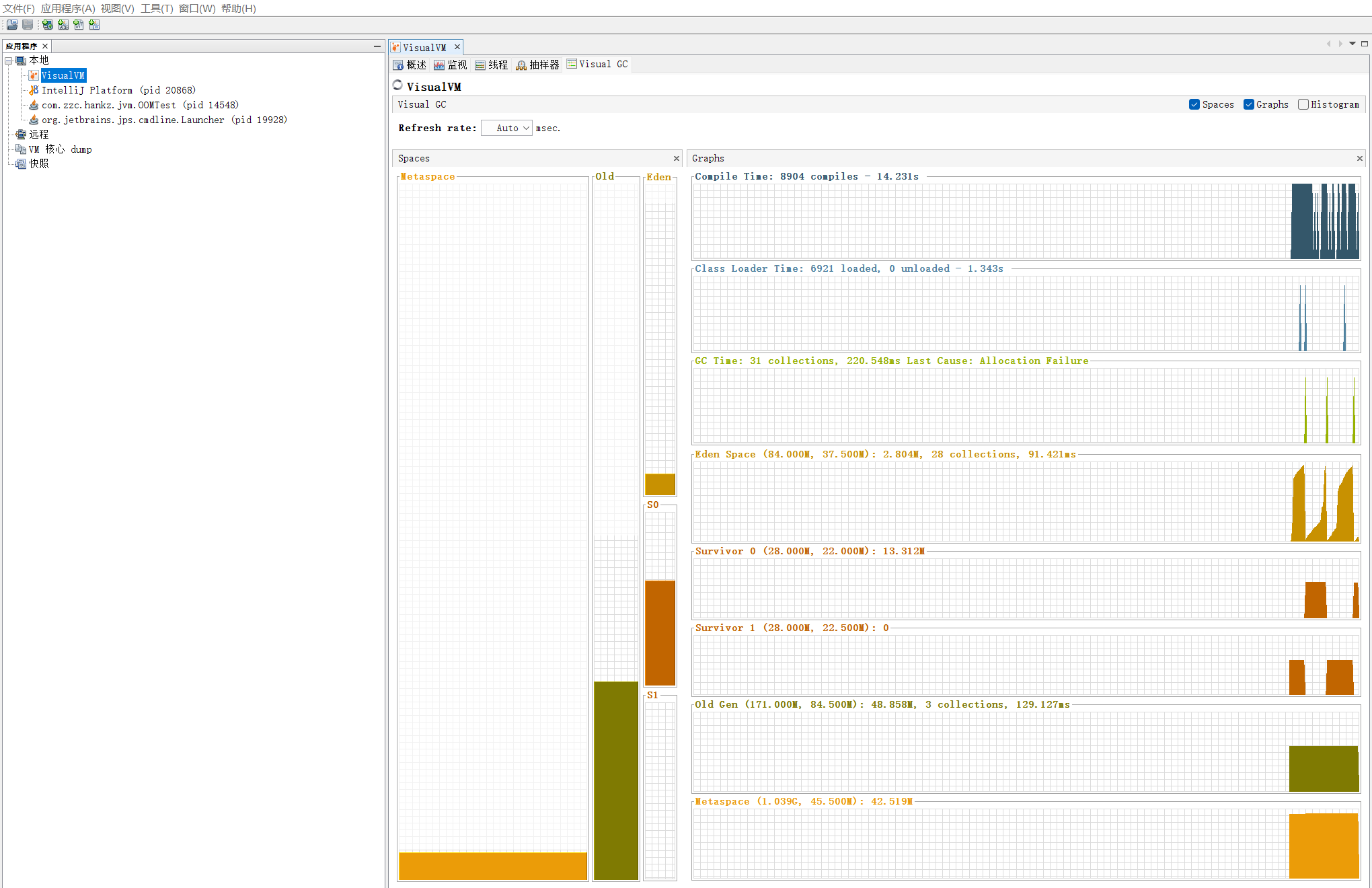1372x888 pixels.
Task: Open the 视图(V) menu
Action: point(118,9)
